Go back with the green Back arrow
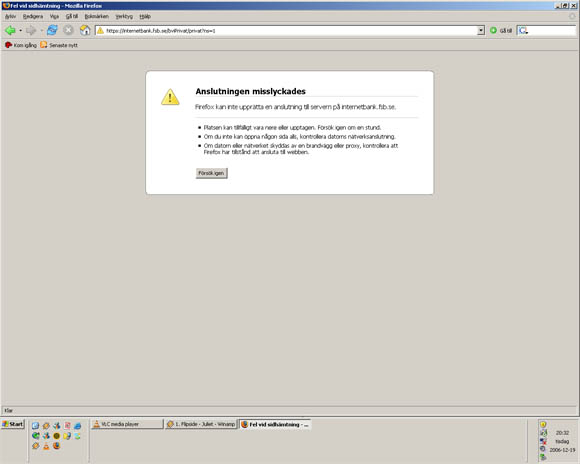 pos(10,30)
